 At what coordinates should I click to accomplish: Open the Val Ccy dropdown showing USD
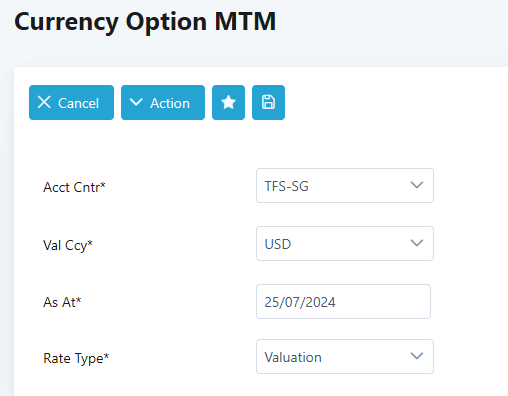coord(345,244)
